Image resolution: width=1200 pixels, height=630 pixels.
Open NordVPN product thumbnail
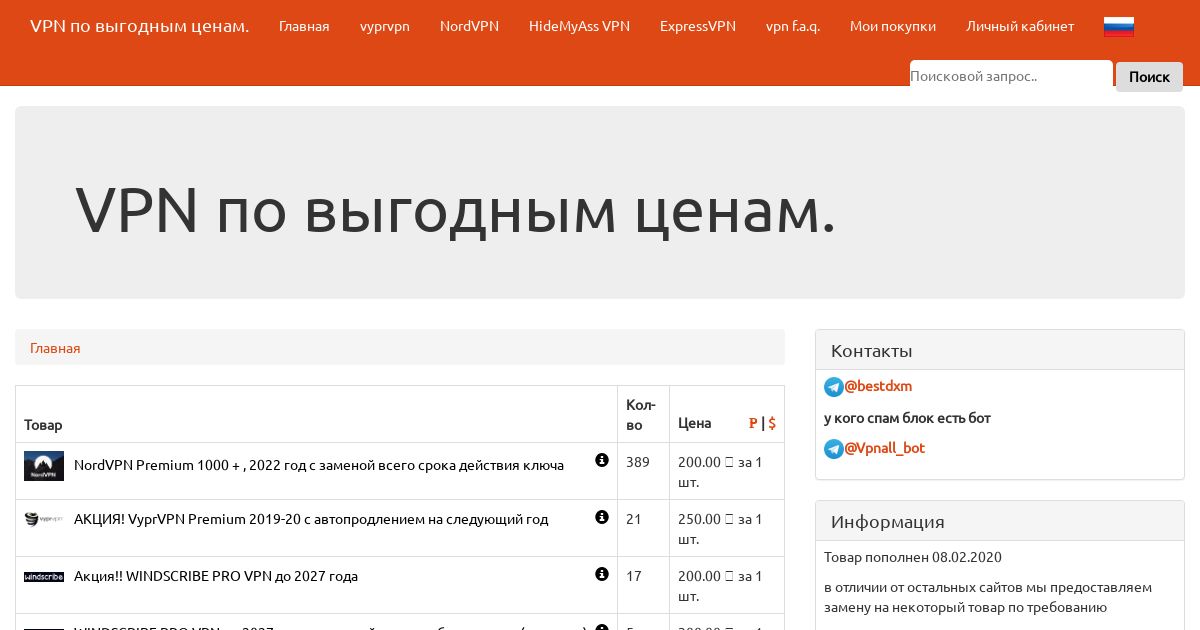tap(44, 466)
